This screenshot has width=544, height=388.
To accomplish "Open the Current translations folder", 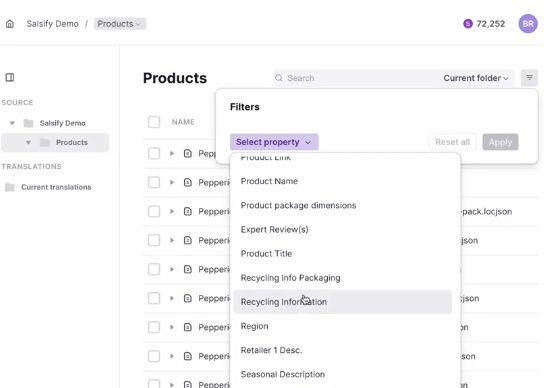I will 56,187.
